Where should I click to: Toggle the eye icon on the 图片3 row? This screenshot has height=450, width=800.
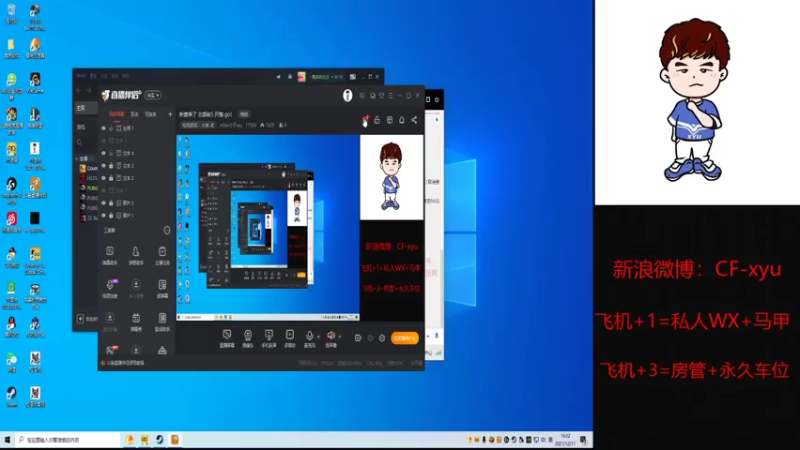click(104, 203)
